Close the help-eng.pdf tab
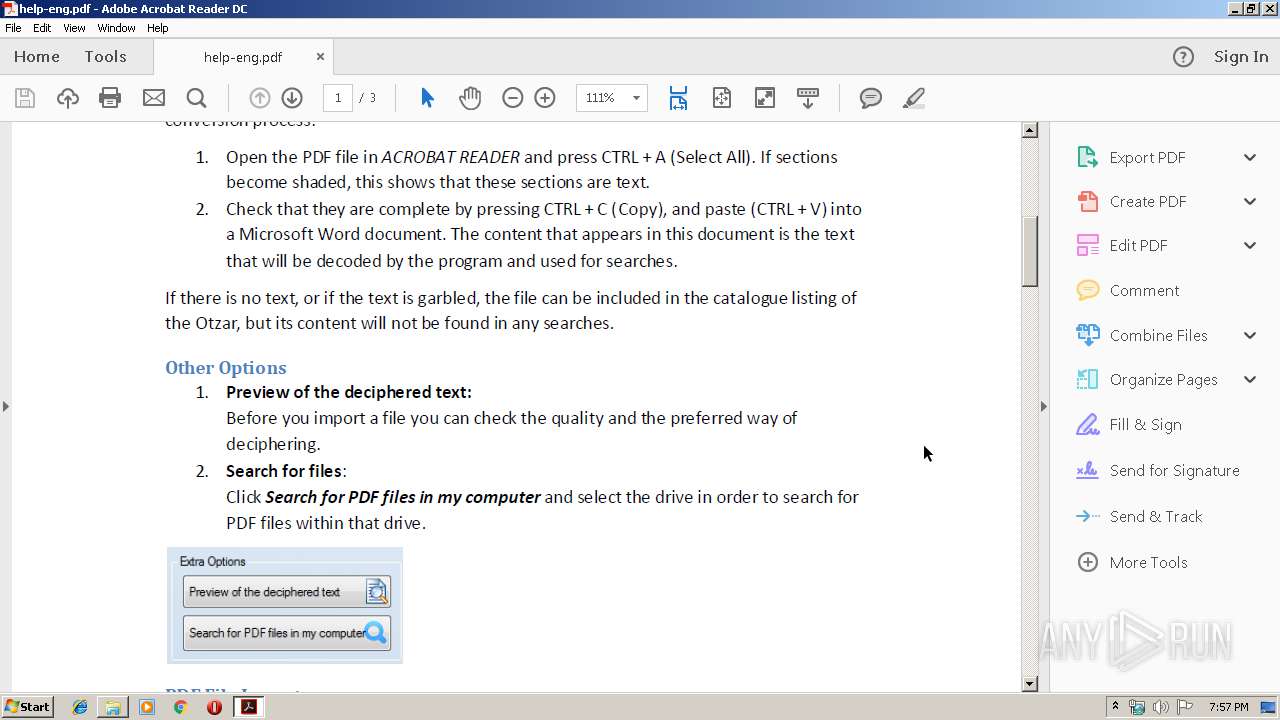Viewport: 1280px width, 720px height. pos(320,57)
